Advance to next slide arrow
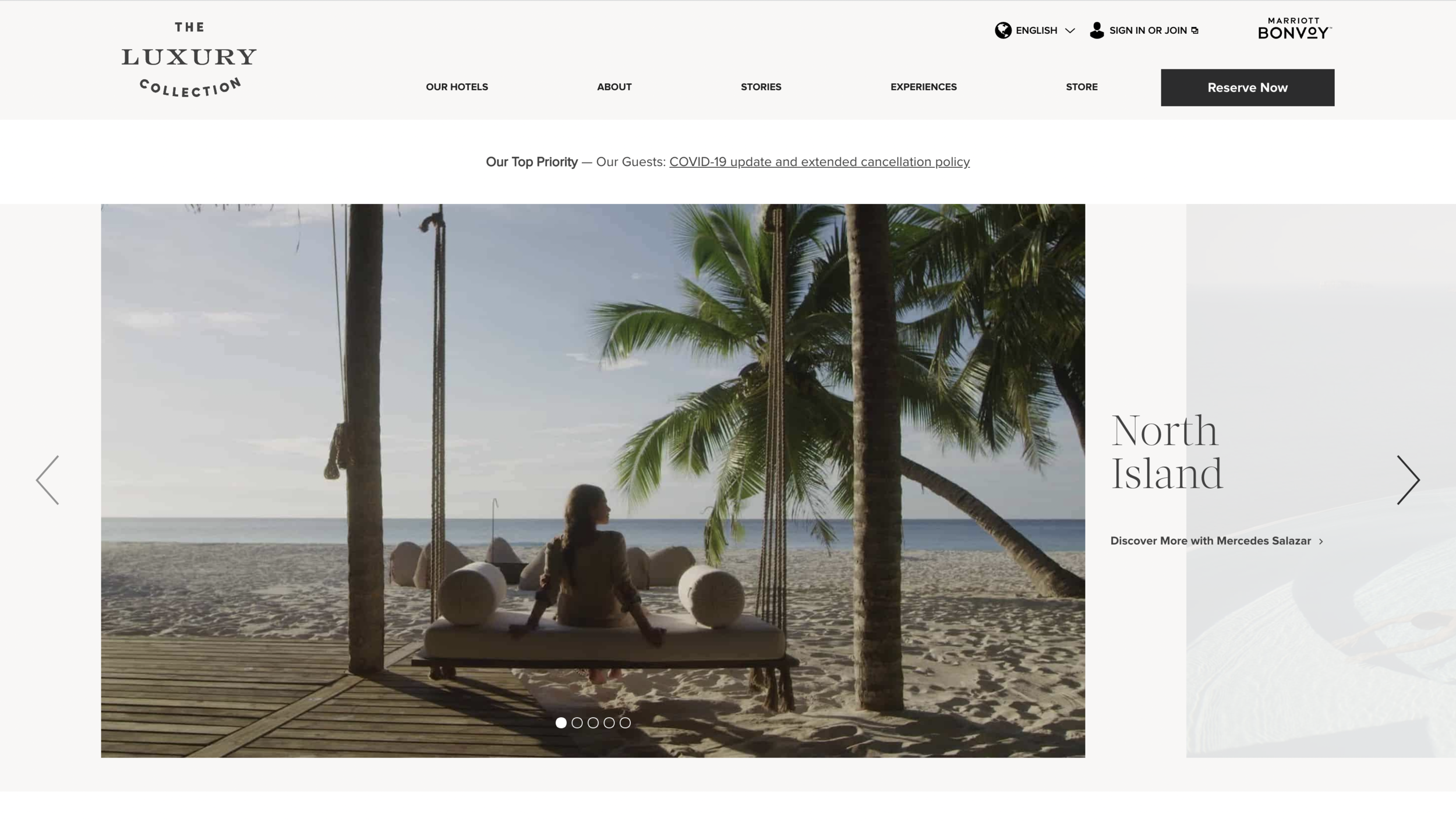The image size is (1456, 821). (1408, 480)
